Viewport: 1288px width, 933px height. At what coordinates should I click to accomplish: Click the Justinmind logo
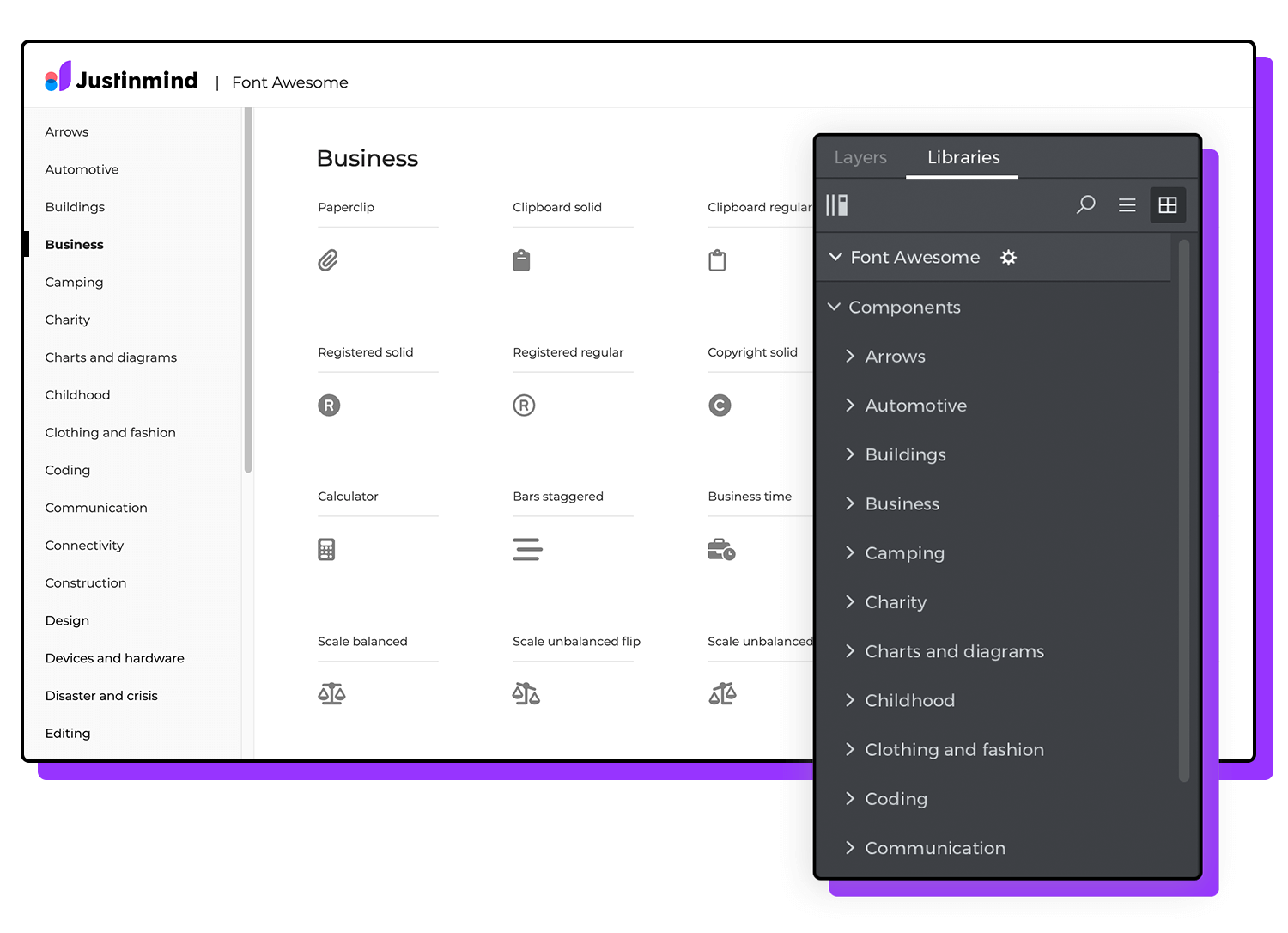(121, 78)
